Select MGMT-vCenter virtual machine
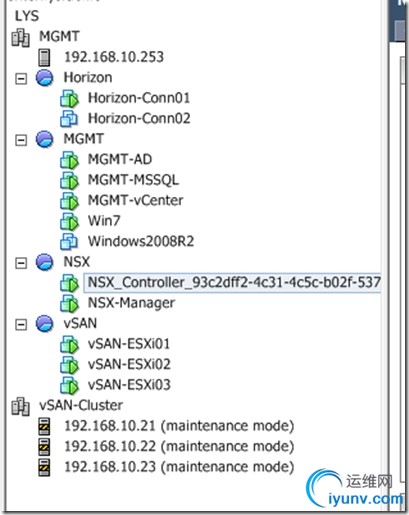Screen dimensions: 409x515 (x=136, y=200)
